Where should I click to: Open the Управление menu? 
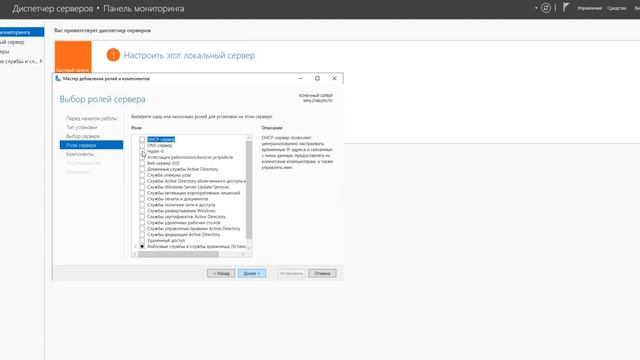(589, 8)
